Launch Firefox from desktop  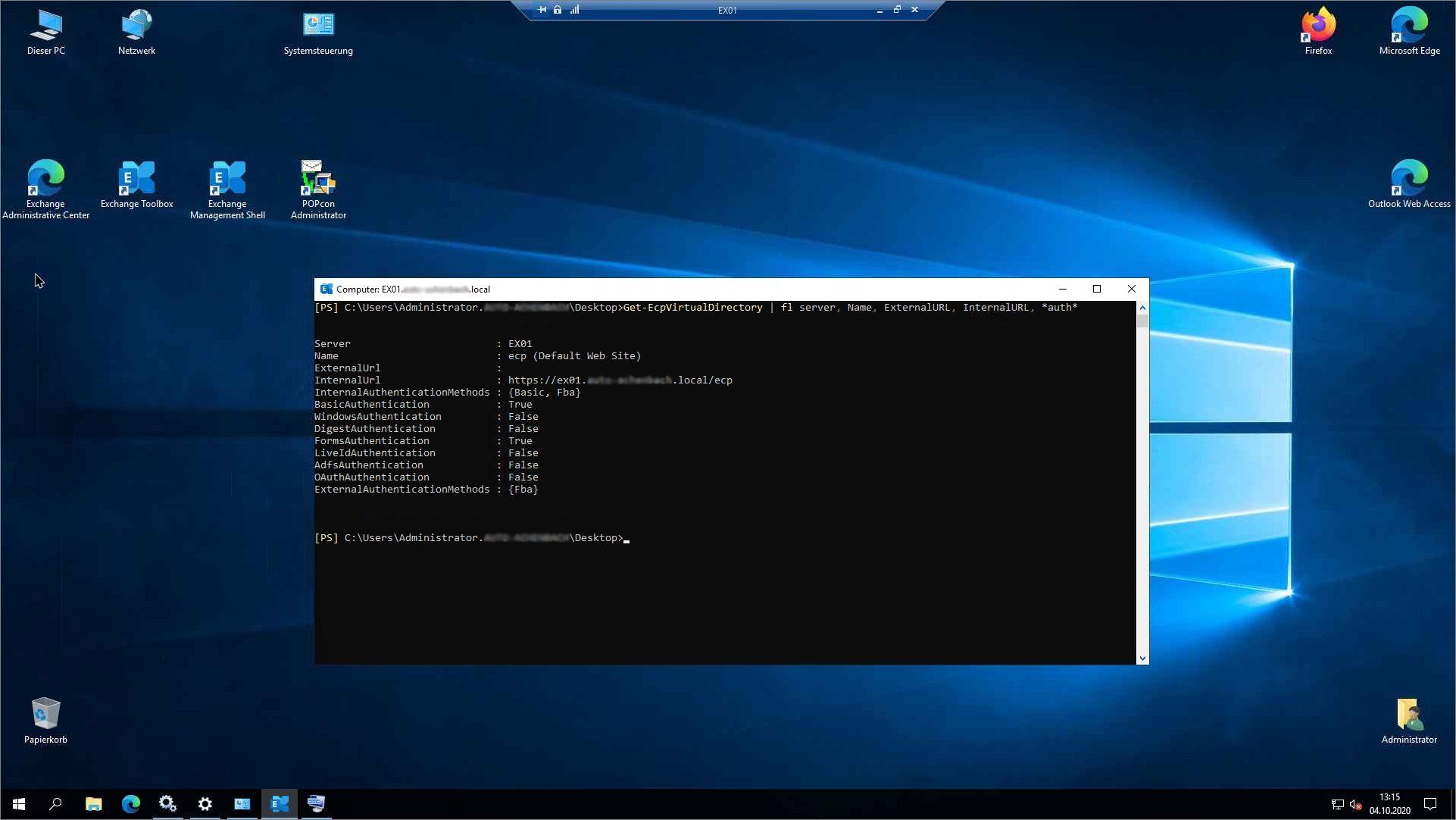1318,32
